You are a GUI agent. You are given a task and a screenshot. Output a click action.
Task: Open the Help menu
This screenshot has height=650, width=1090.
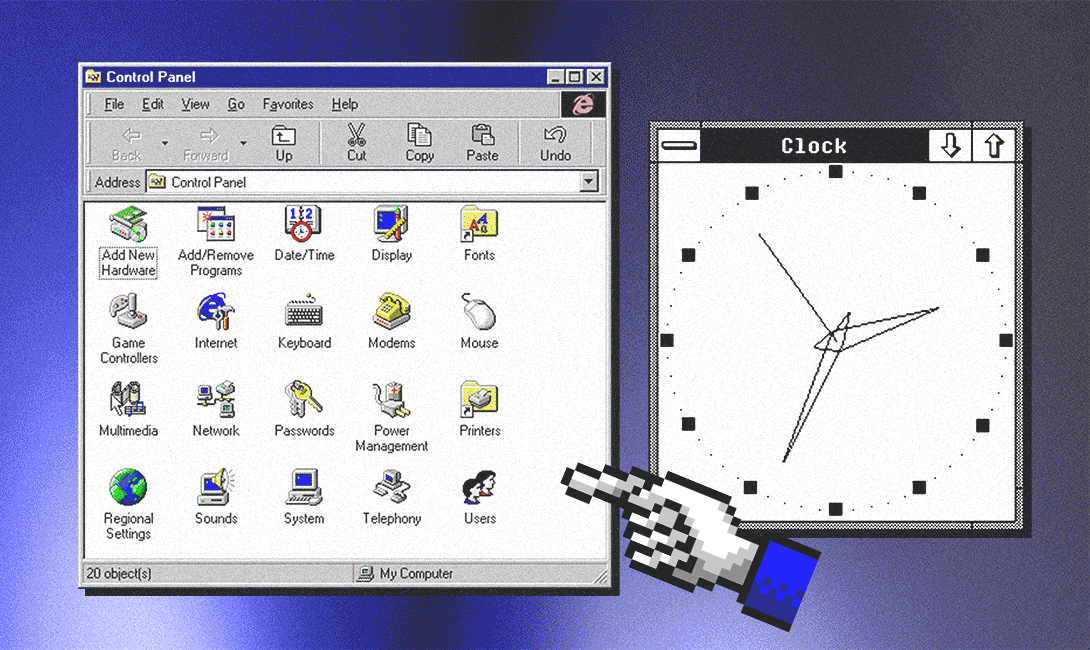(x=345, y=104)
